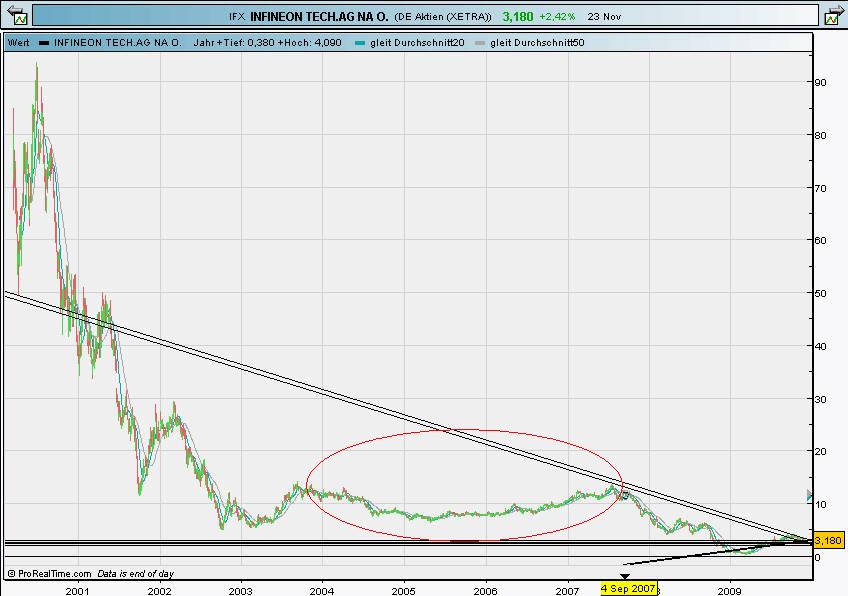Click the 20 label on price axis
The width and height of the screenshot is (848, 596).
(820, 451)
